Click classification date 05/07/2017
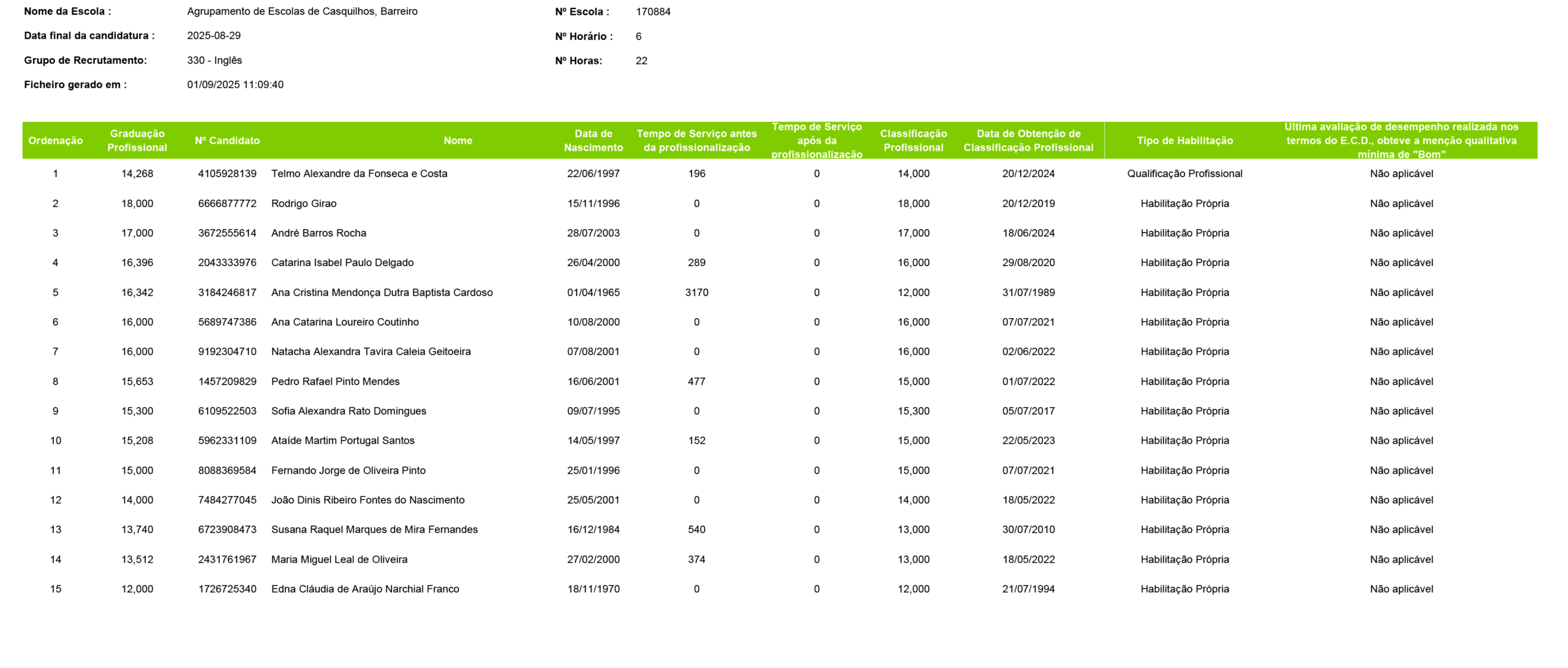The height and width of the screenshot is (668, 1568). pyautogui.click(x=1028, y=411)
